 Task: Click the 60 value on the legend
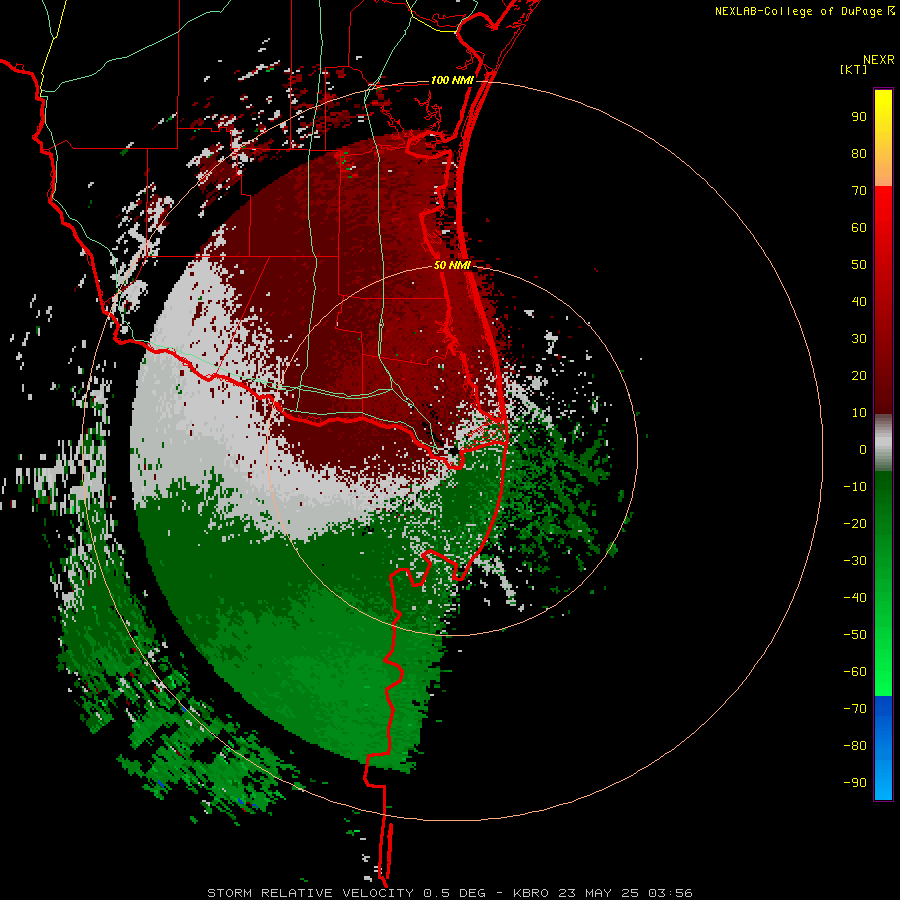(x=859, y=228)
